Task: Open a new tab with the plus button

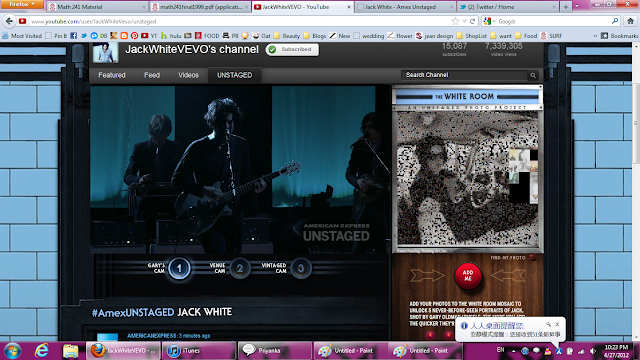Action: point(566,7)
